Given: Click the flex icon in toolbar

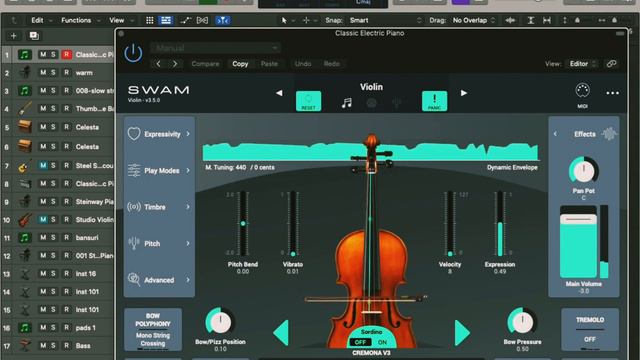Looking at the screenshot, I should [202, 20].
